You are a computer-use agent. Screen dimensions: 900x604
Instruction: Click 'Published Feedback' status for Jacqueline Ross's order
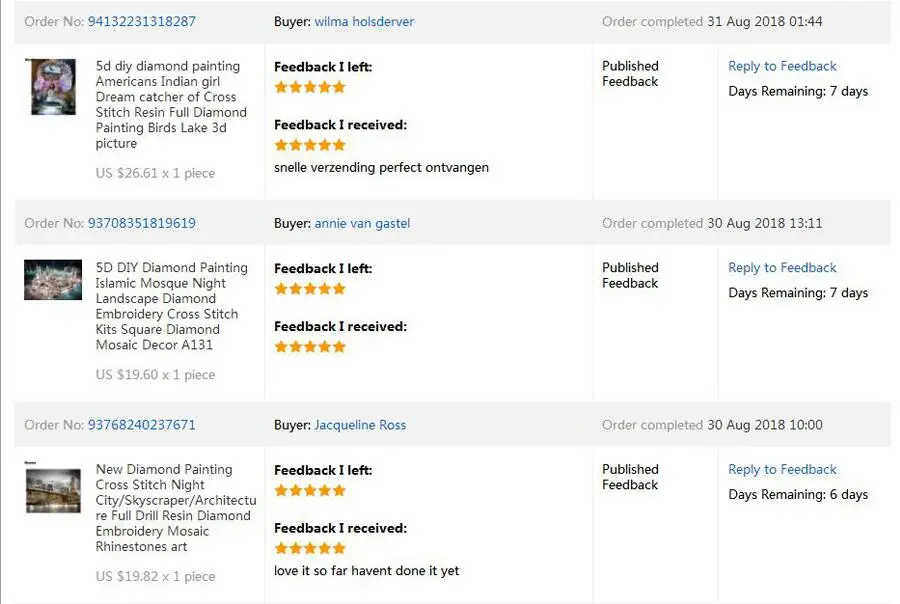tap(630, 477)
